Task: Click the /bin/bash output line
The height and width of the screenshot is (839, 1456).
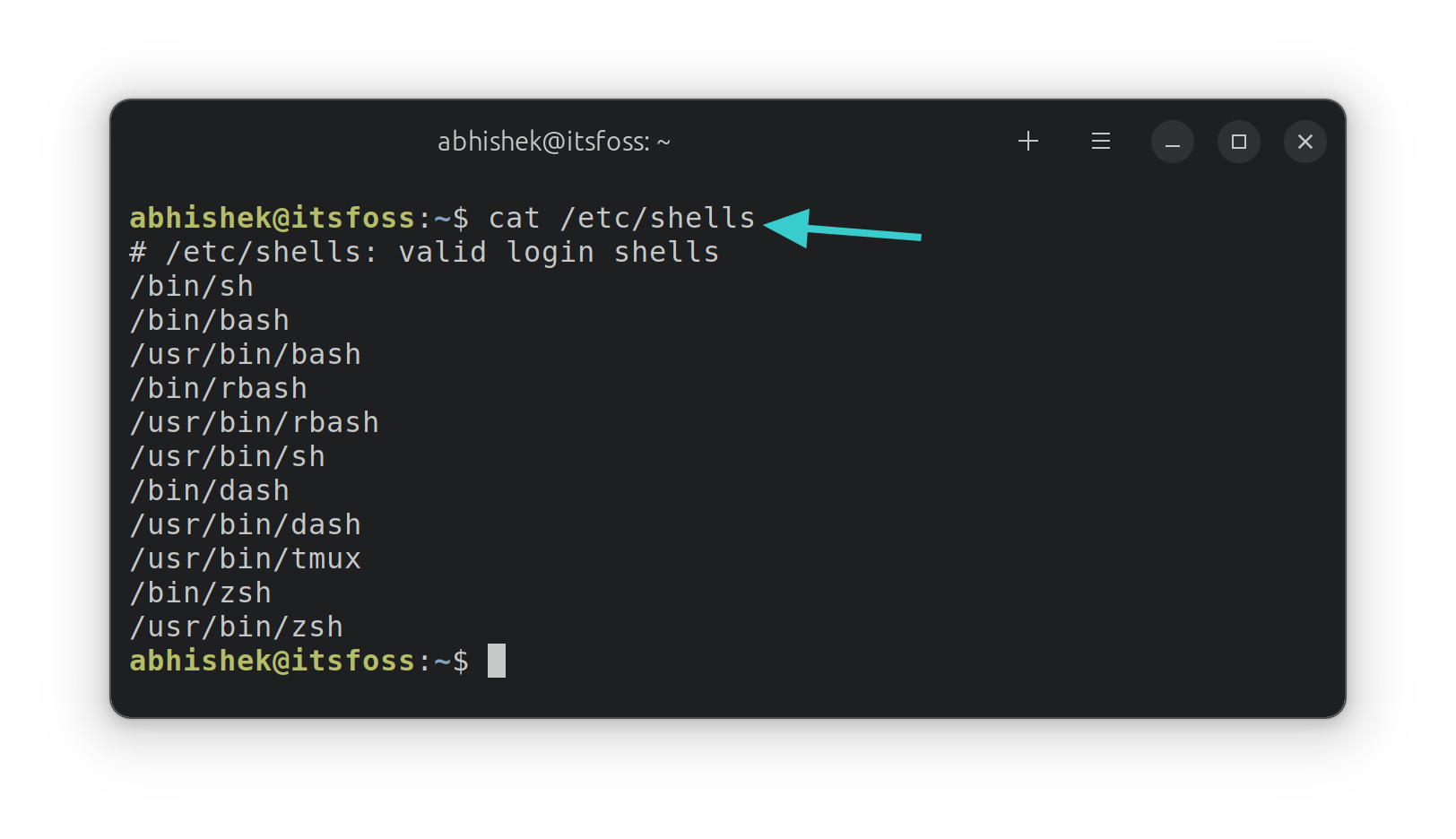Action: tap(210, 321)
